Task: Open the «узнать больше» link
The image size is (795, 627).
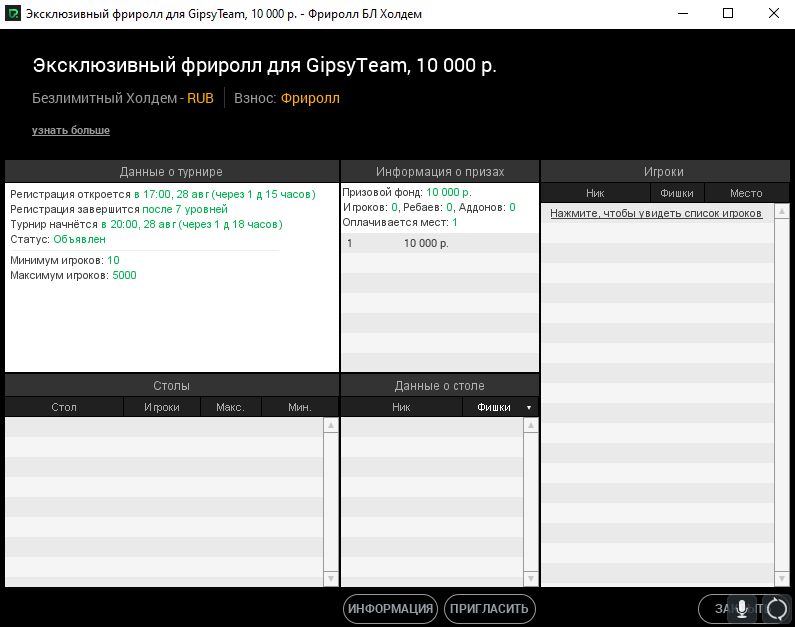Action: coord(70,130)
